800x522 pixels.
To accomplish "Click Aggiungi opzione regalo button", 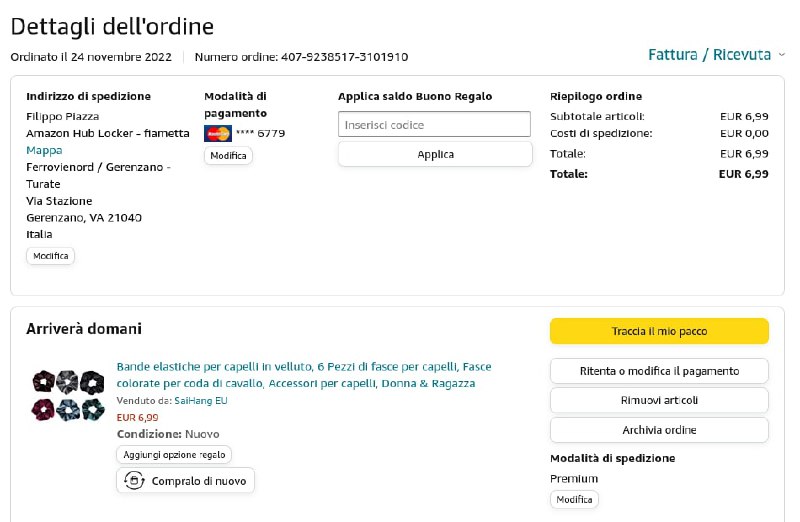I will (x=174, y=454).
